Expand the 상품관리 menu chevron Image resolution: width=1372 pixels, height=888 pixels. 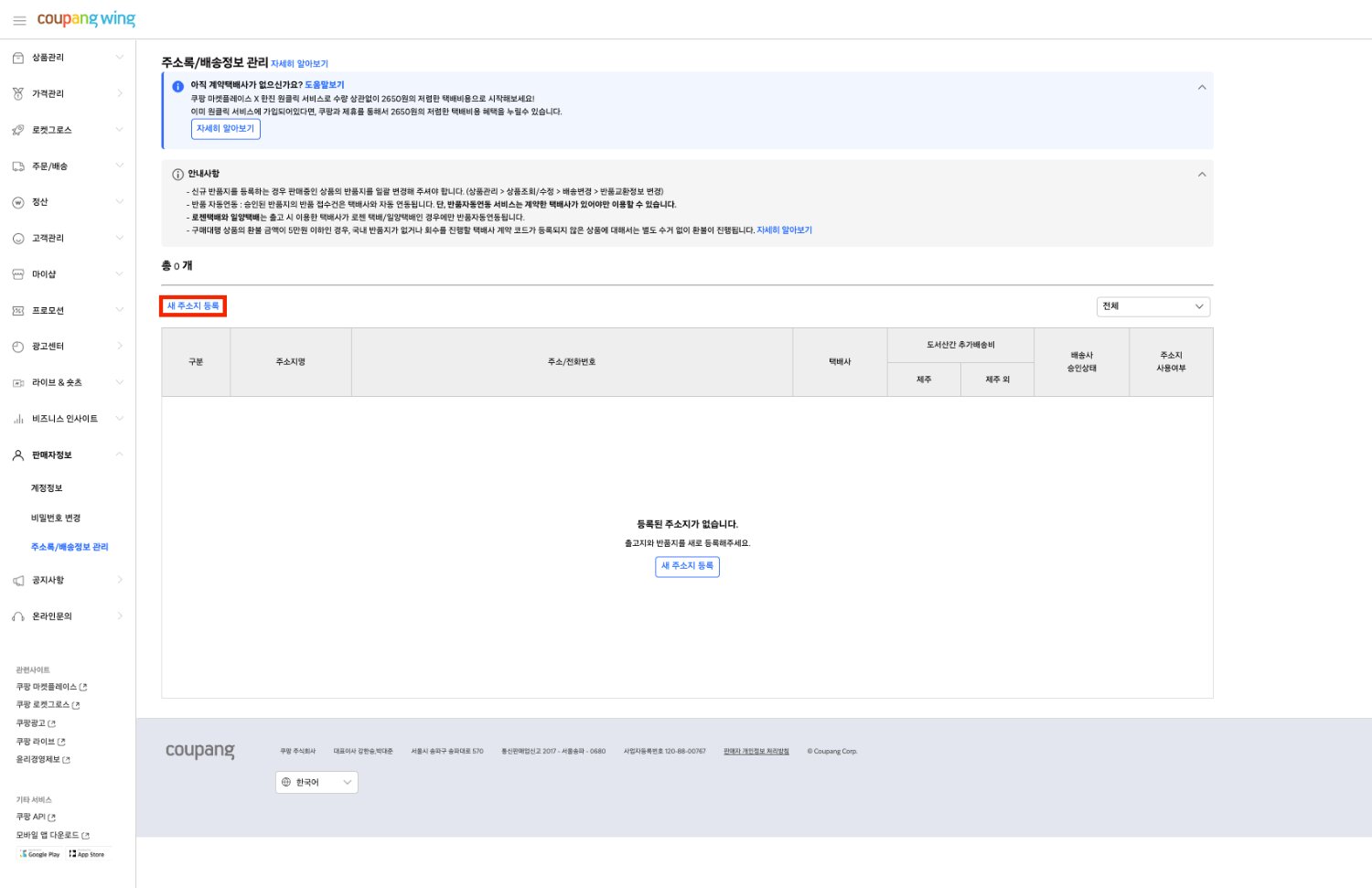pyautogui.click(x=119, y=58)
